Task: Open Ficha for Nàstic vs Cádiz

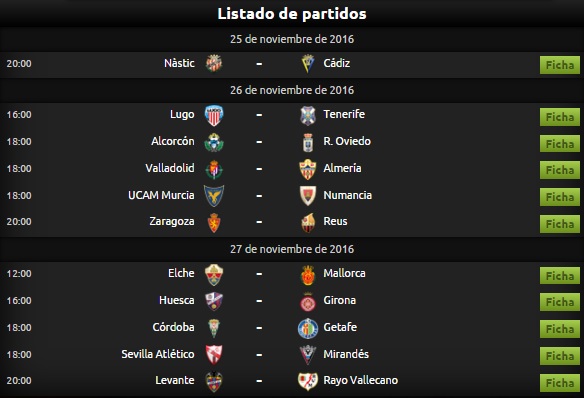Action: 560,65
